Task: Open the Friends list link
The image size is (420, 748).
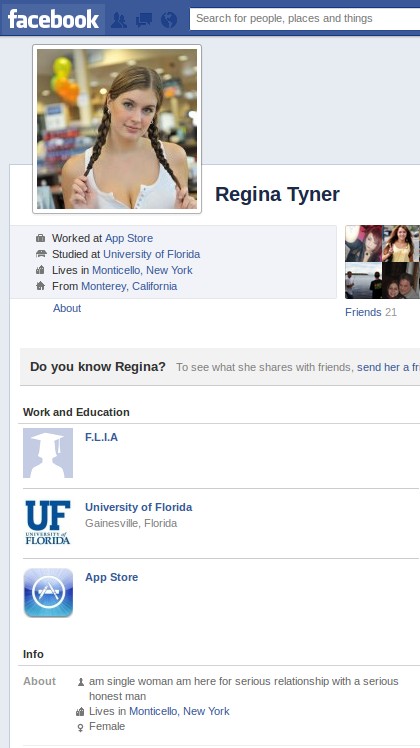Action: [363, 312]
